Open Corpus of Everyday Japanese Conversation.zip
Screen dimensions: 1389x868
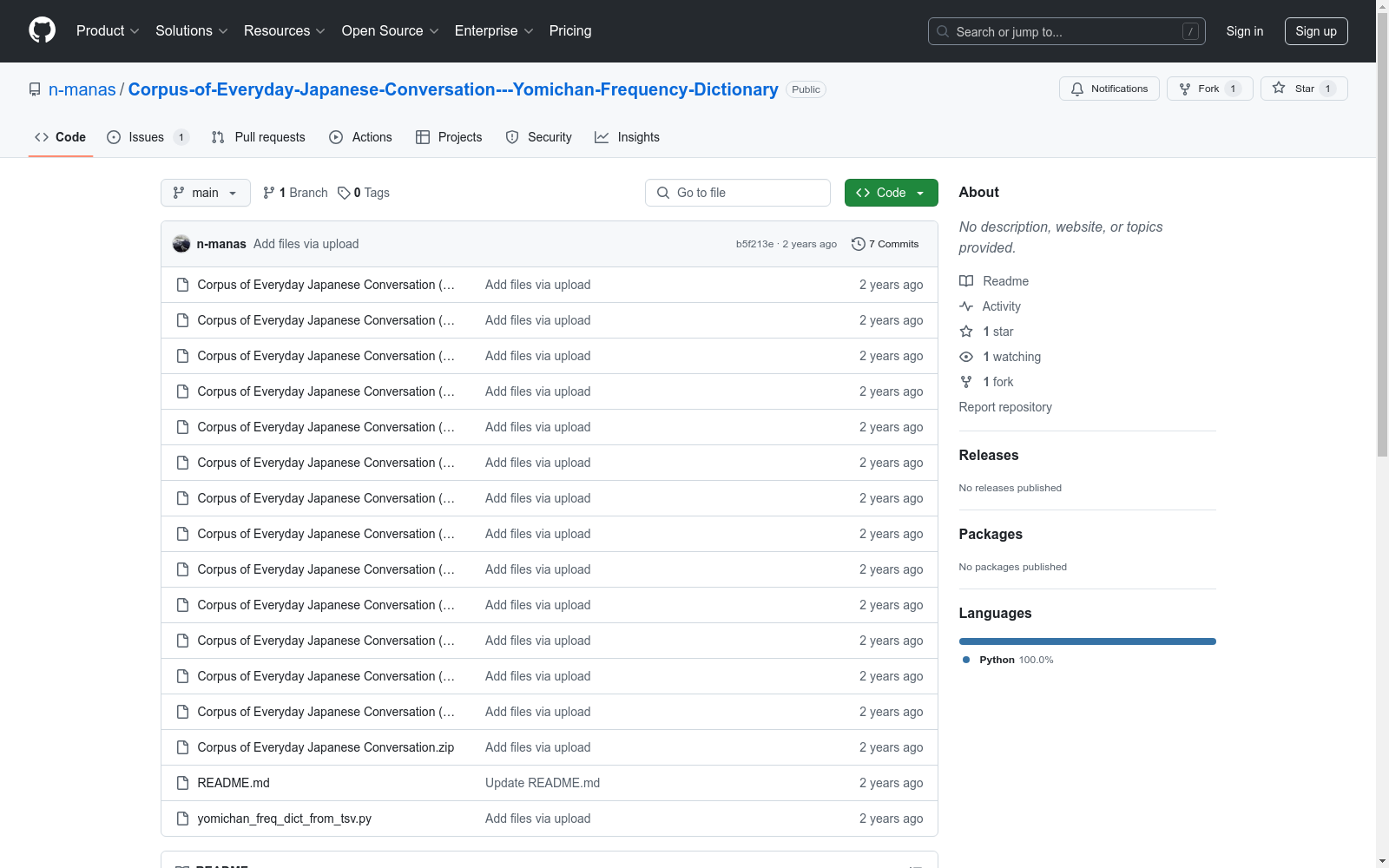click(326, 747)
